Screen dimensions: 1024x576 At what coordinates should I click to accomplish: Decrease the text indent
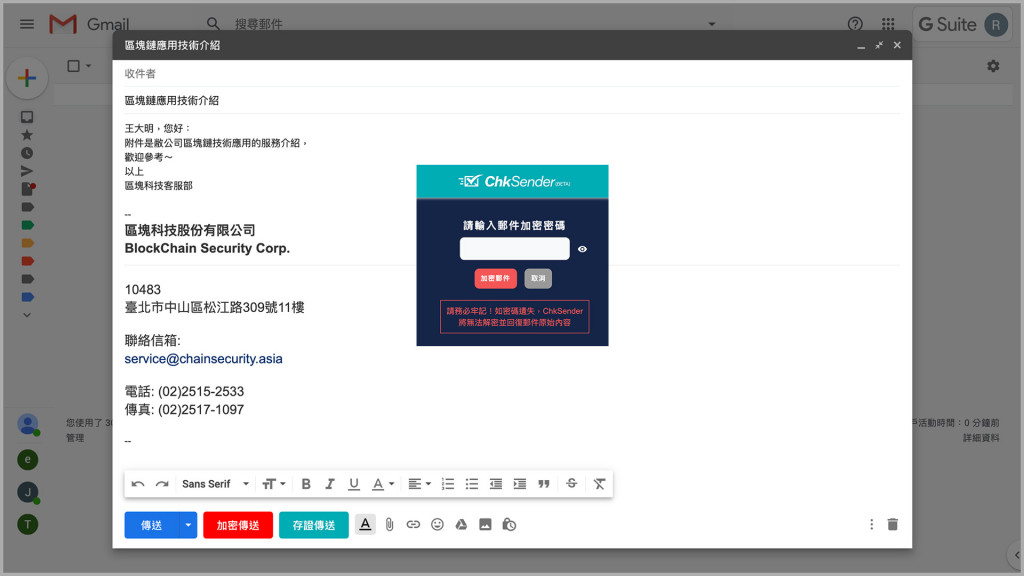[x=496, y=484]
